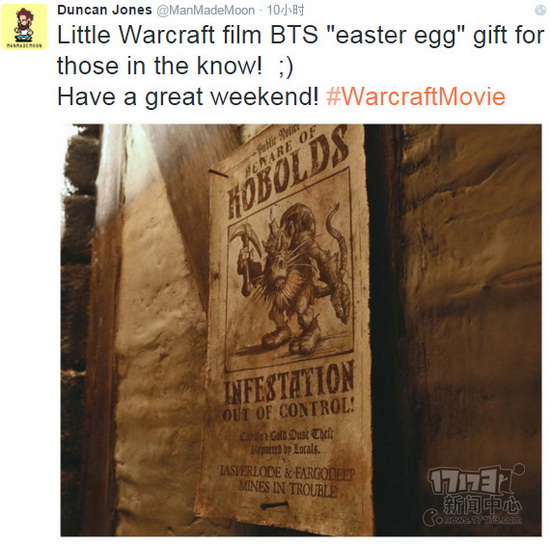The width and height of the screenshot is (550, 545).
Task: Click the MANMADEMOON label under the avatar
Action: [x=24, y=46]
